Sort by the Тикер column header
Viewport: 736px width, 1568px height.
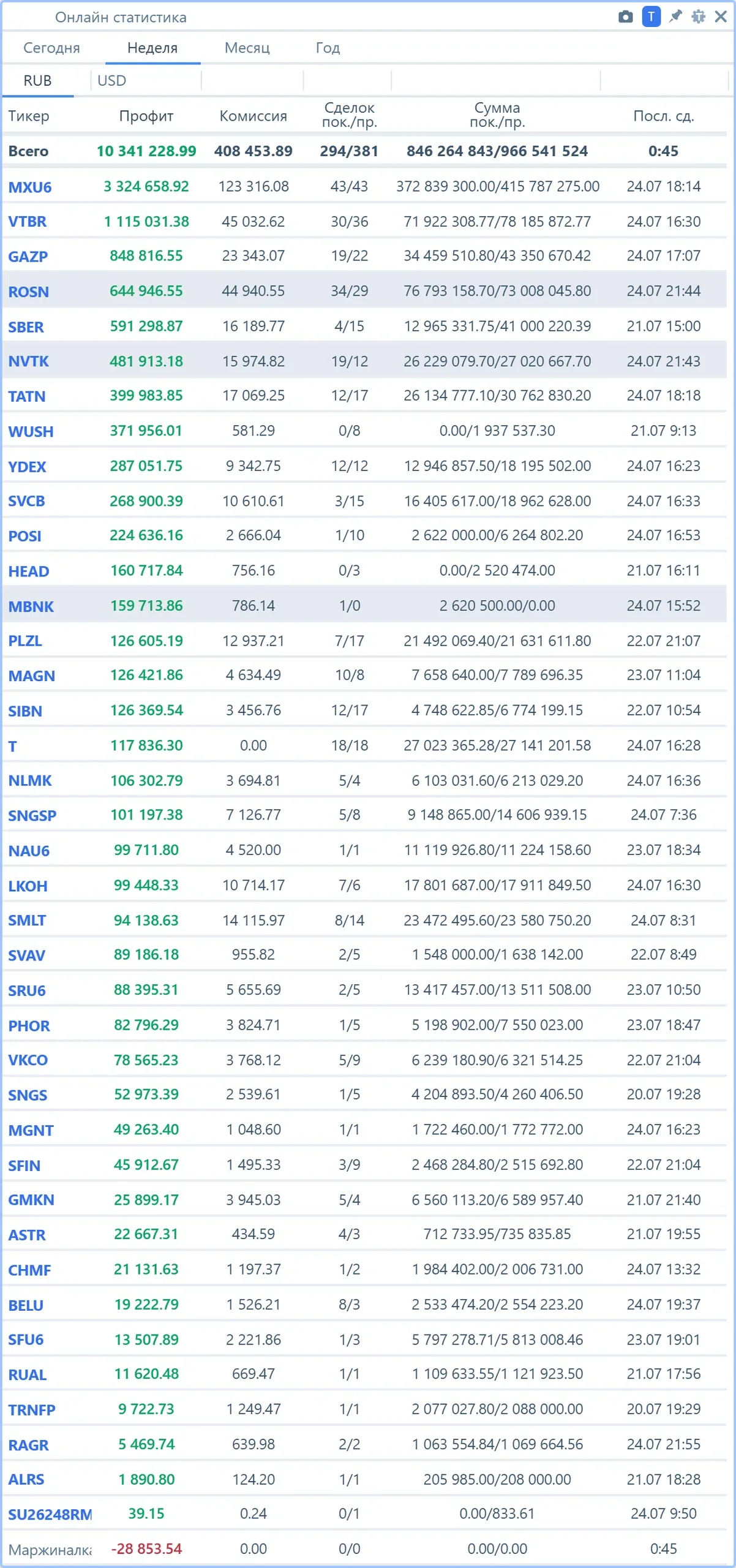[x=29, y=116]
